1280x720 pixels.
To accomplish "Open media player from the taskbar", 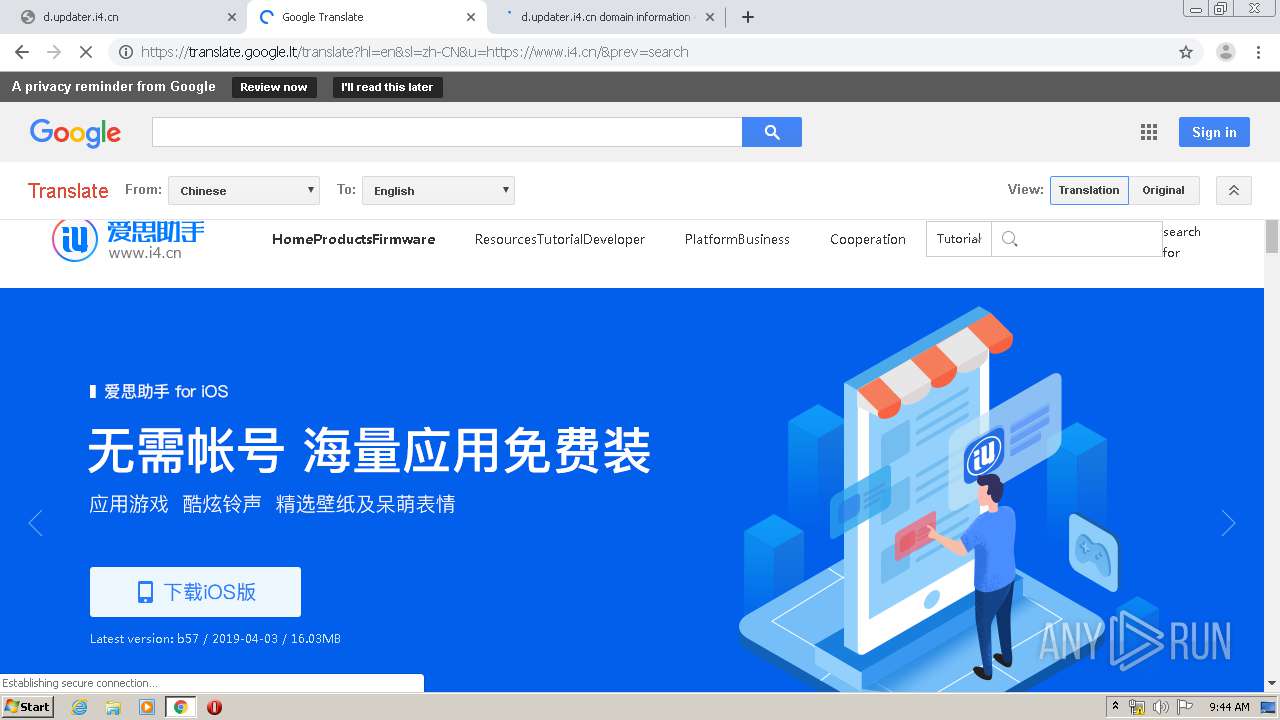I will 147,707.
